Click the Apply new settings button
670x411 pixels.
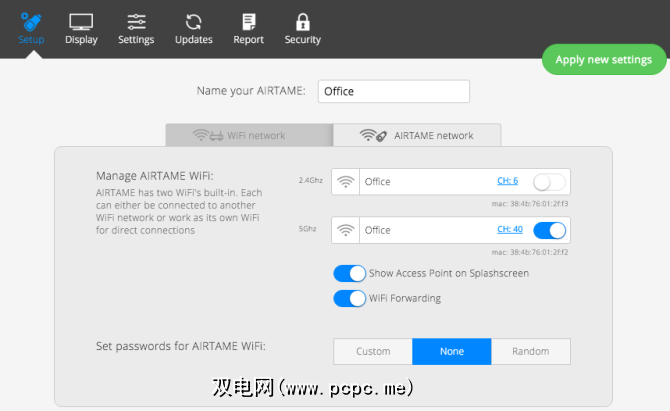pos(604,59)
